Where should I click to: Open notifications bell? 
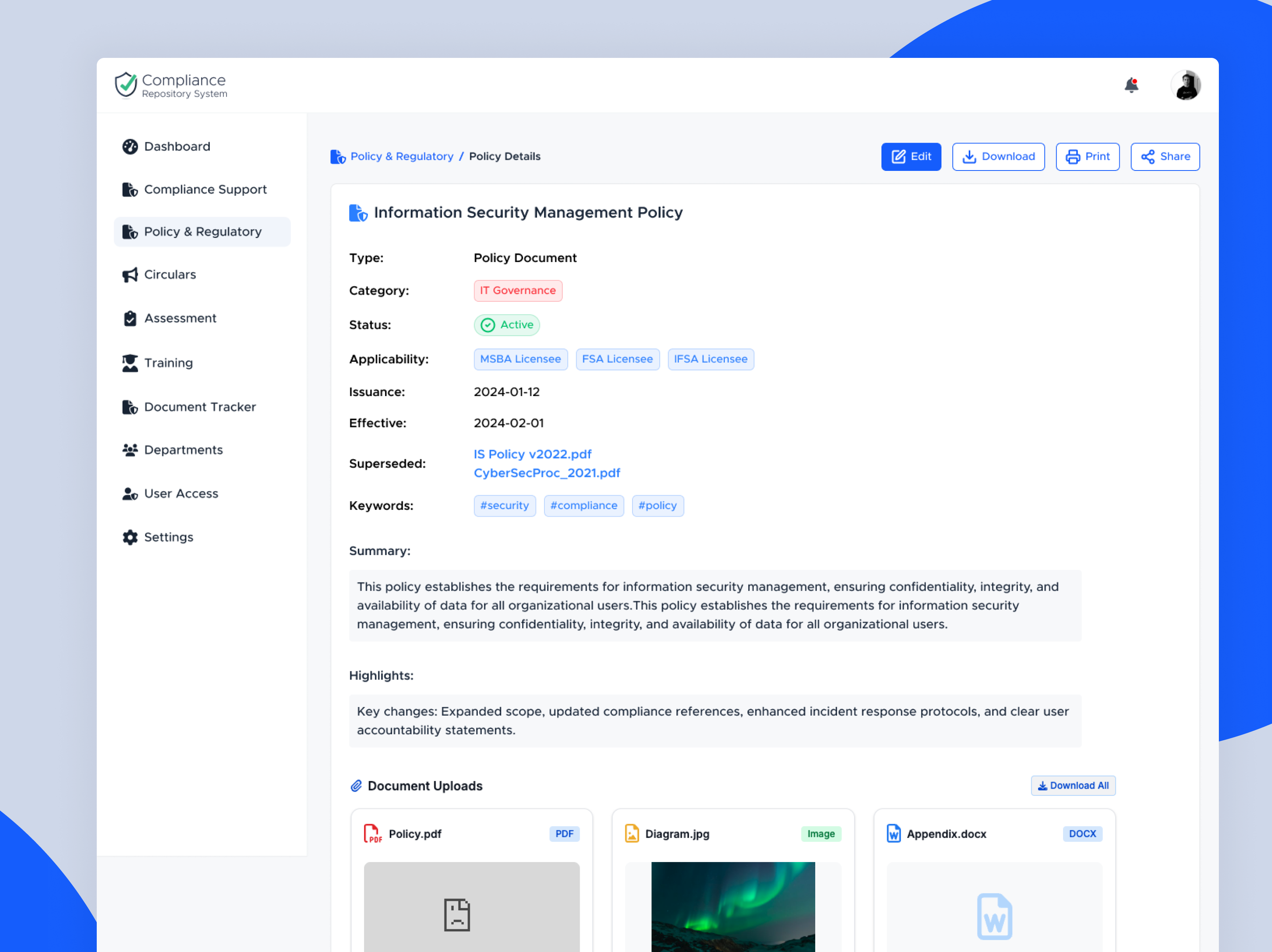(1132, 84)
